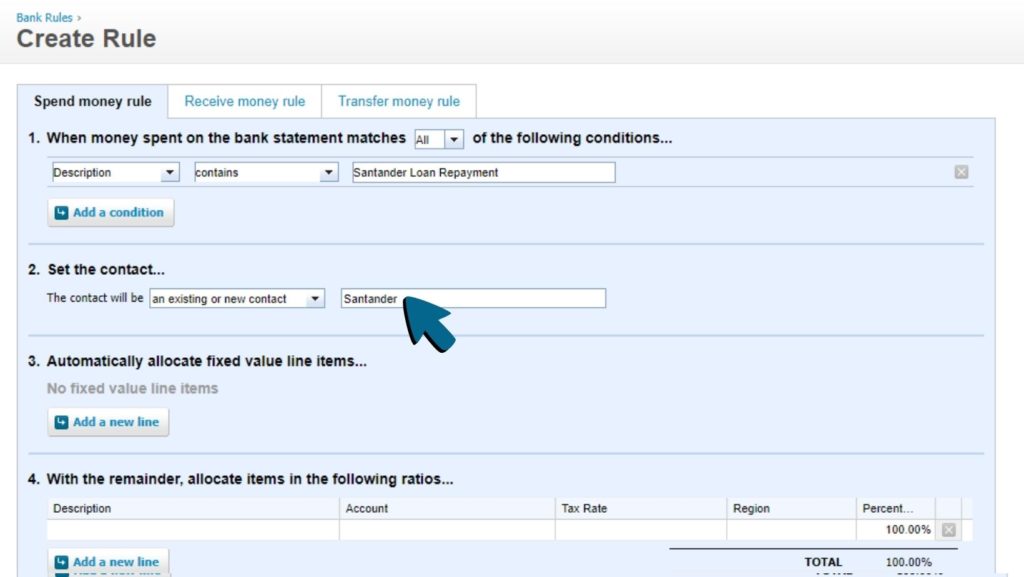Click the Create Rule page heading
Image resolution: width=1024 pixels, height=577 pixels.
86,39
